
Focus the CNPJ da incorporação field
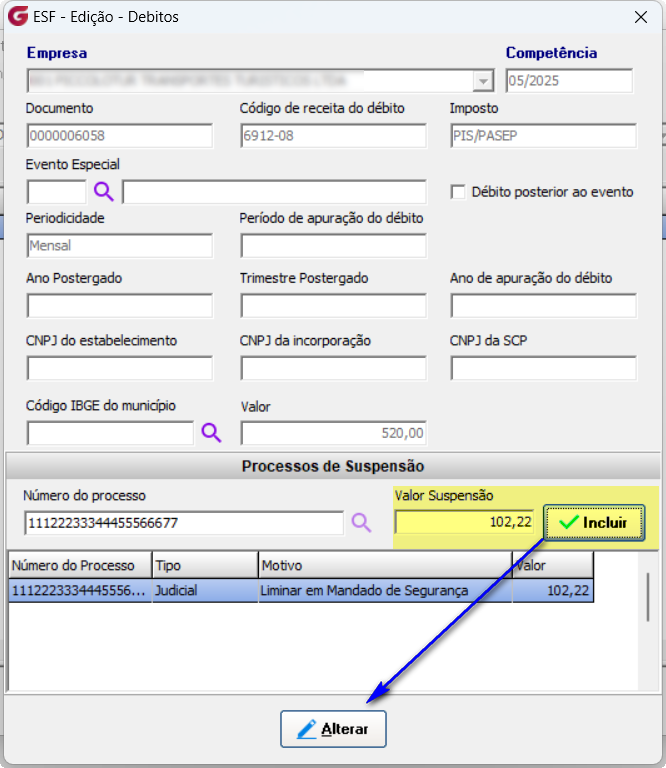click(x=333, y=368)
